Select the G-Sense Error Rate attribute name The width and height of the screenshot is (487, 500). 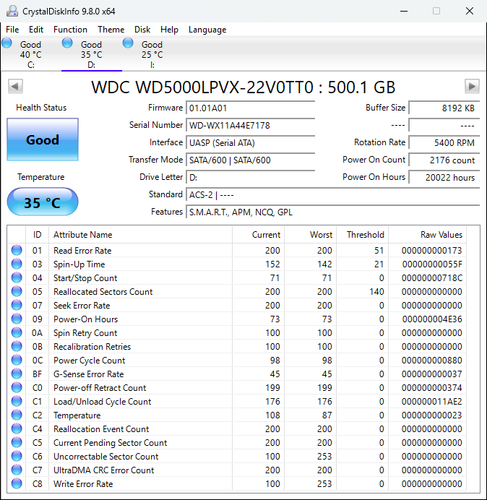88,374
